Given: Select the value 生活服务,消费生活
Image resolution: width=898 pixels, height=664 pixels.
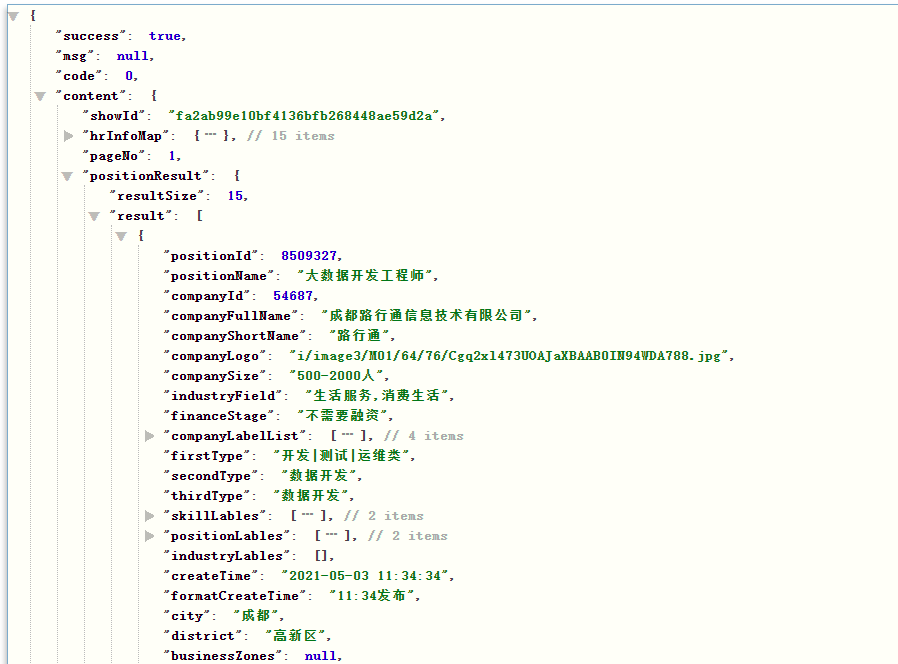Looking at the screenshot, I should click(x=376, y=396).
